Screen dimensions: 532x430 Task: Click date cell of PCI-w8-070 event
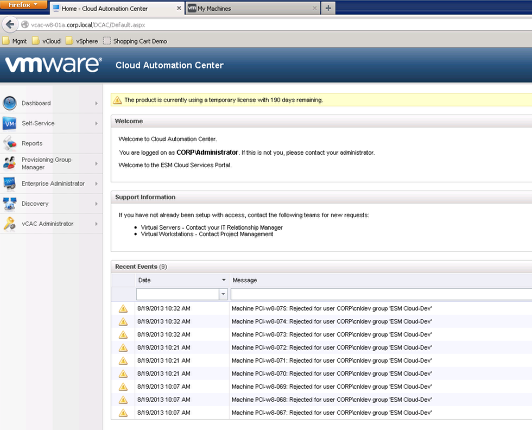pos(164,374)
